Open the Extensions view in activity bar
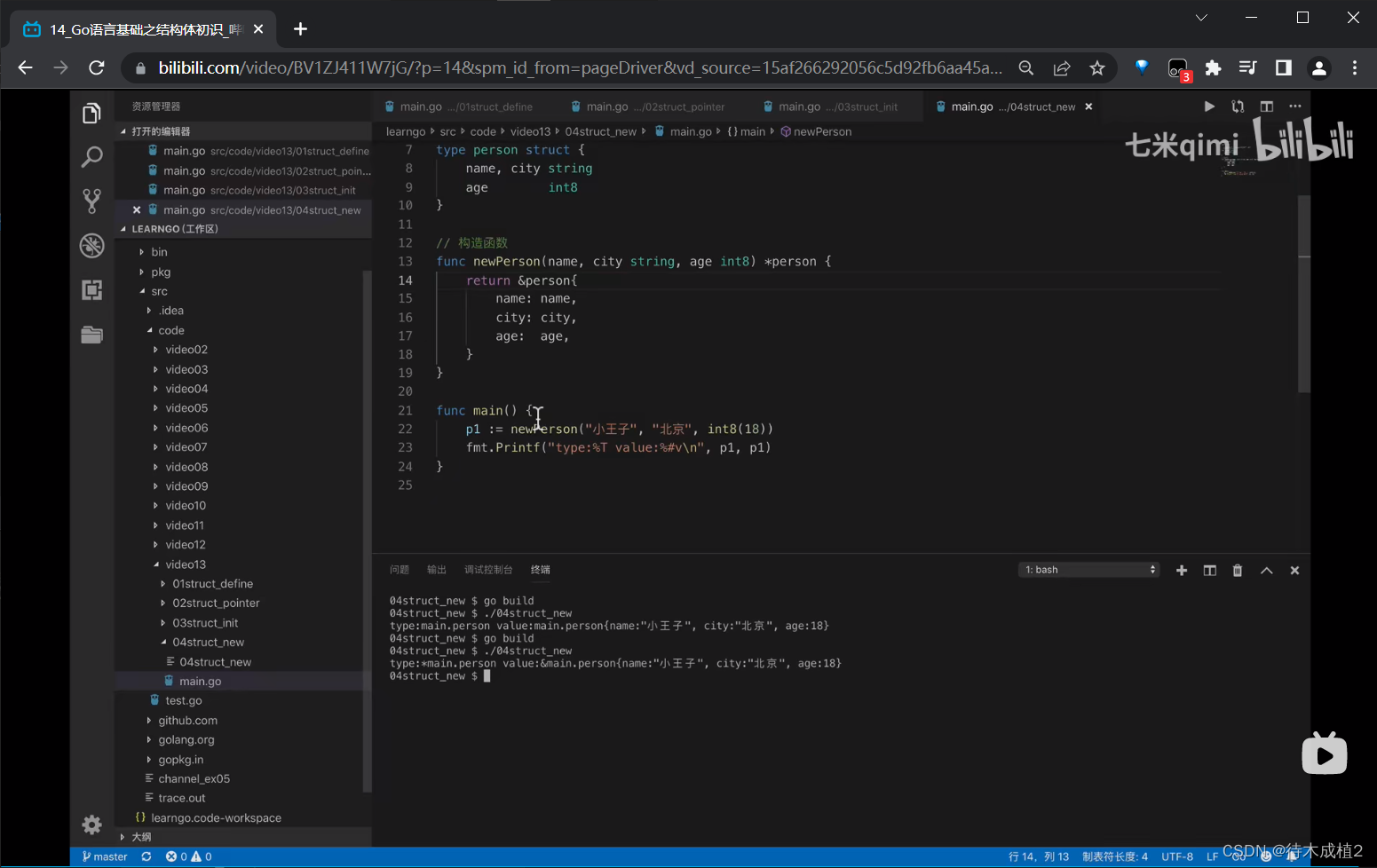Viewport: 1377px width, 868px height. click(x=91, y=289)
